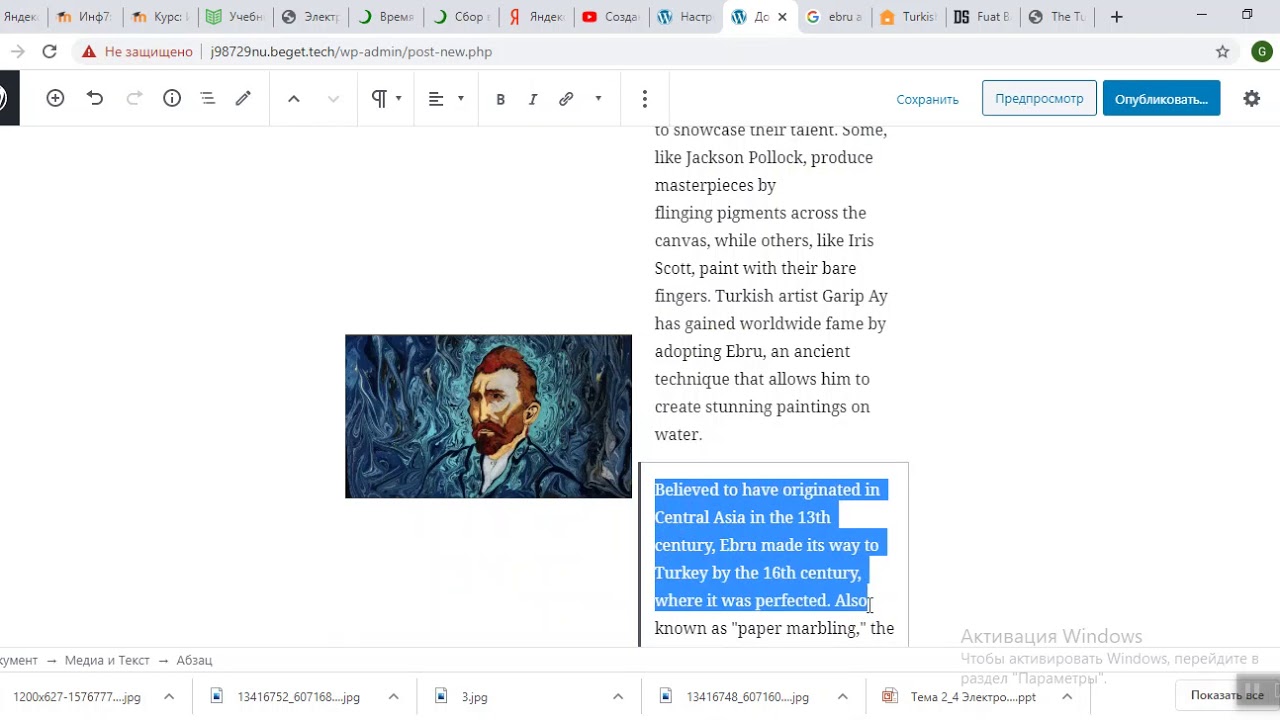Open the block navigation list icon
This screenshot has height=720, width=1280.
pos(208,98)
